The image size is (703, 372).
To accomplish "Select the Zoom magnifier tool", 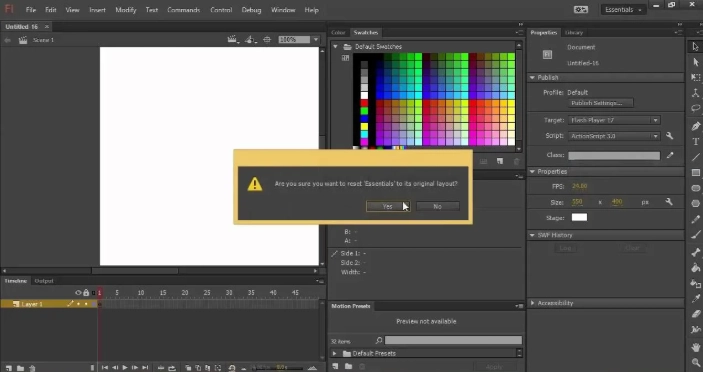I will click(695, 363).
